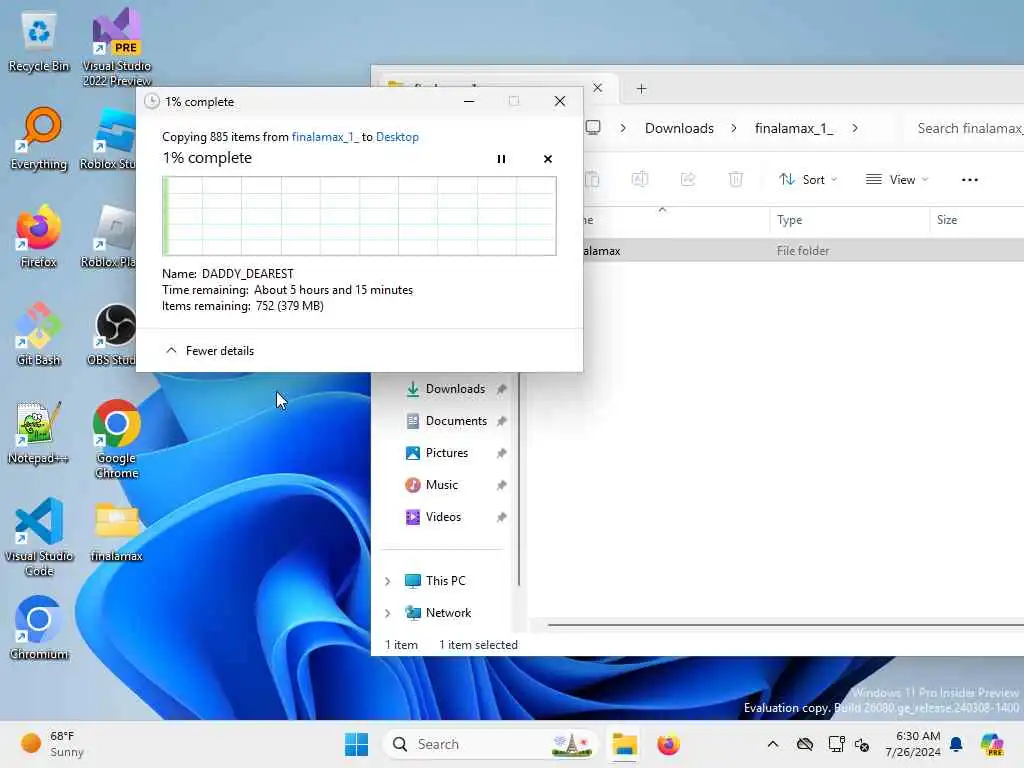This screenshot has height=768, width=1024.
Task: Select the Git Bash desktop icon
Action: coord(39,334)
